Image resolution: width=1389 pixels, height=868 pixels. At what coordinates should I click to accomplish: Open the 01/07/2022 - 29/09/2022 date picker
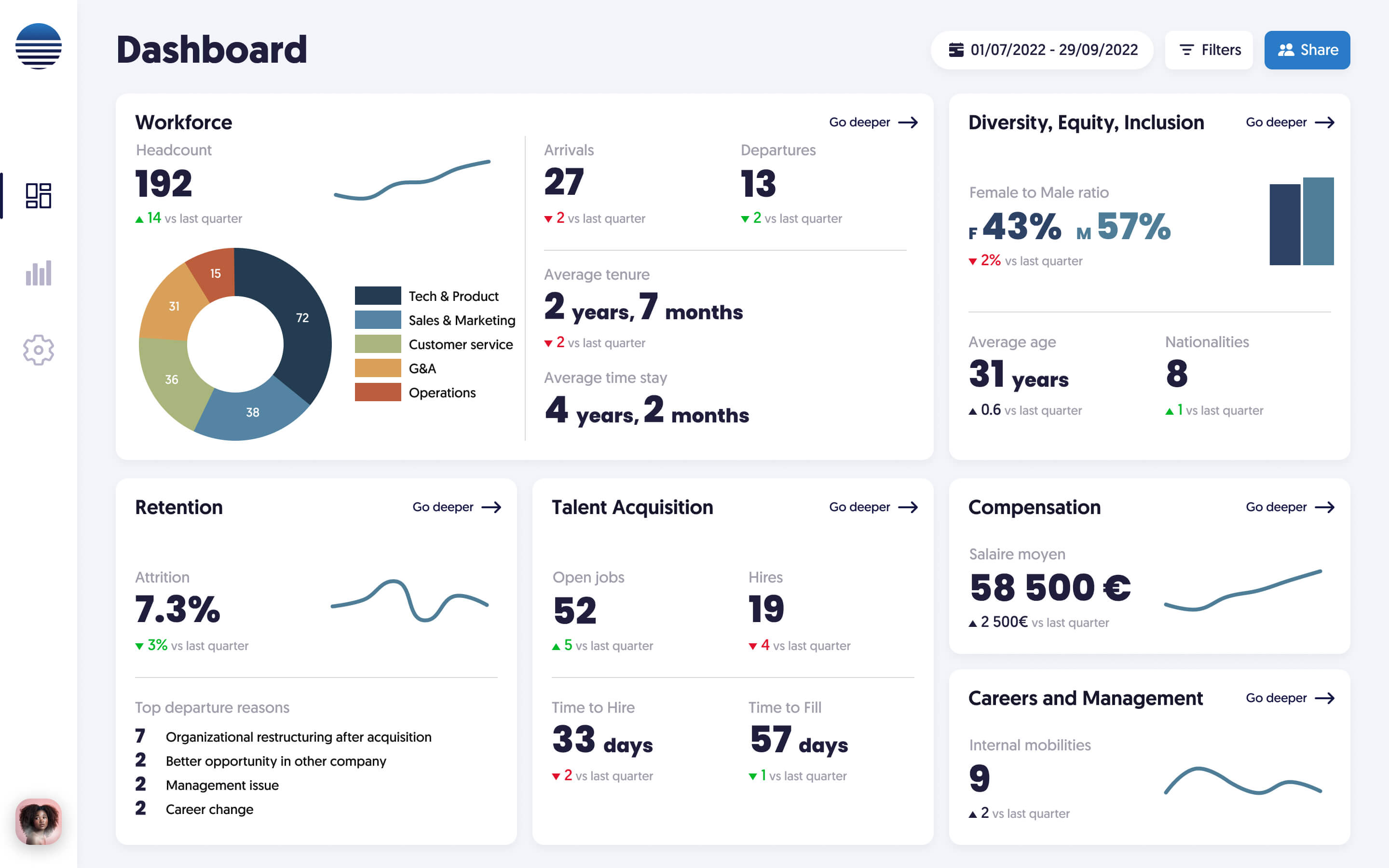tap(1042, 50)
